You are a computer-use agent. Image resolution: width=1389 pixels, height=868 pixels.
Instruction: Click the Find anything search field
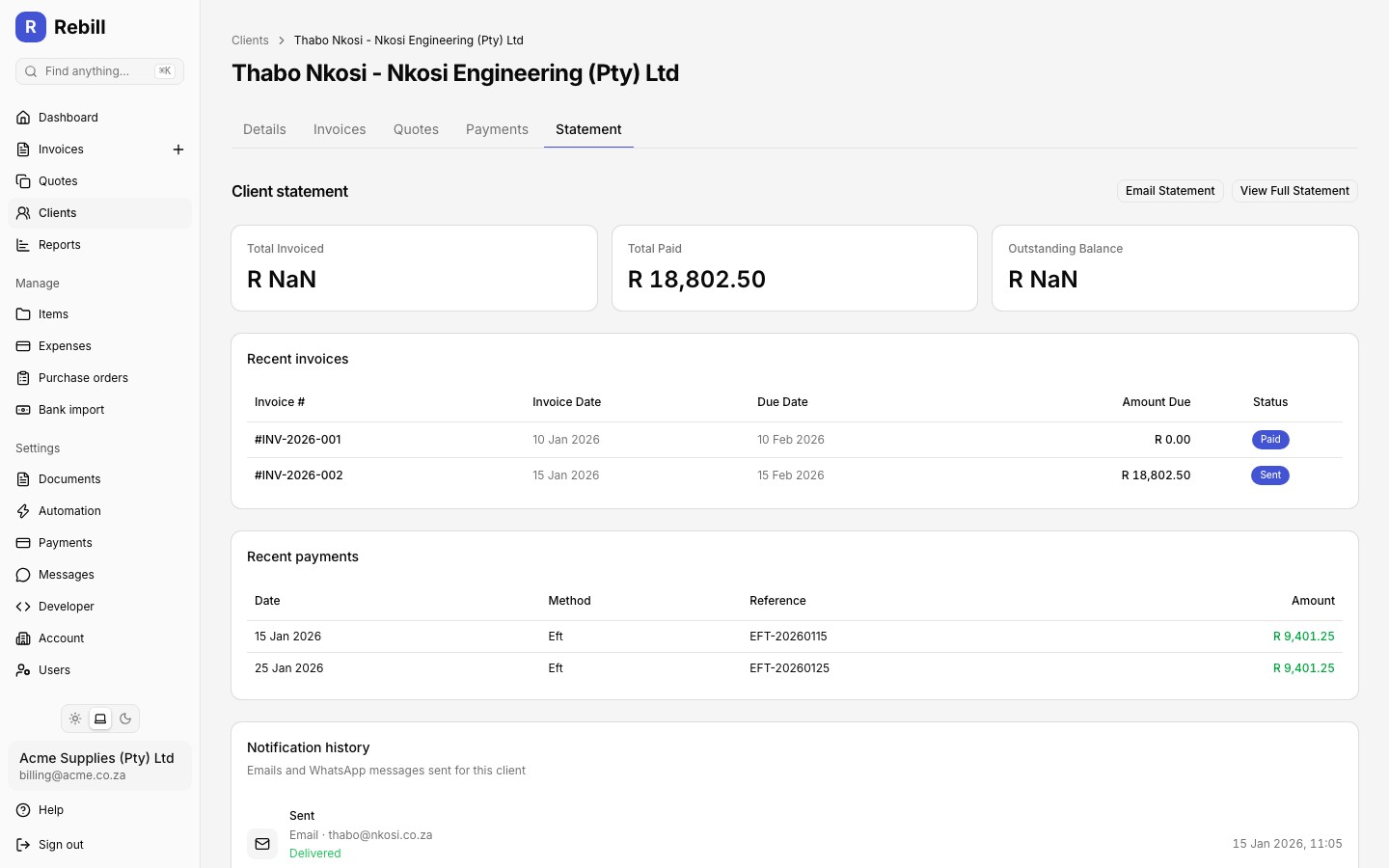(99, 71)
